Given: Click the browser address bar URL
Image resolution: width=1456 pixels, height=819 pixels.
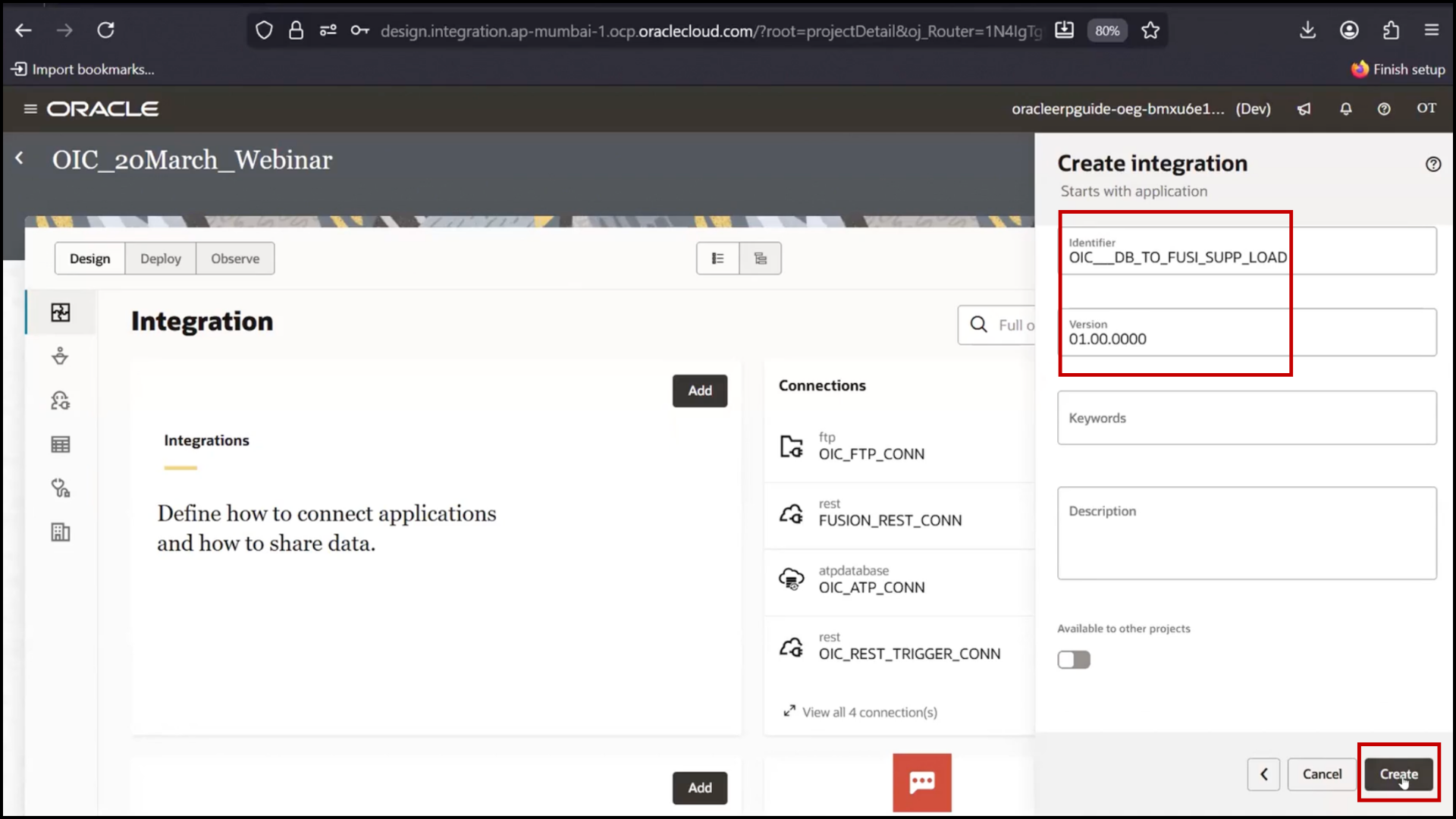Looking at the screenshot, I should pos(711,31).
